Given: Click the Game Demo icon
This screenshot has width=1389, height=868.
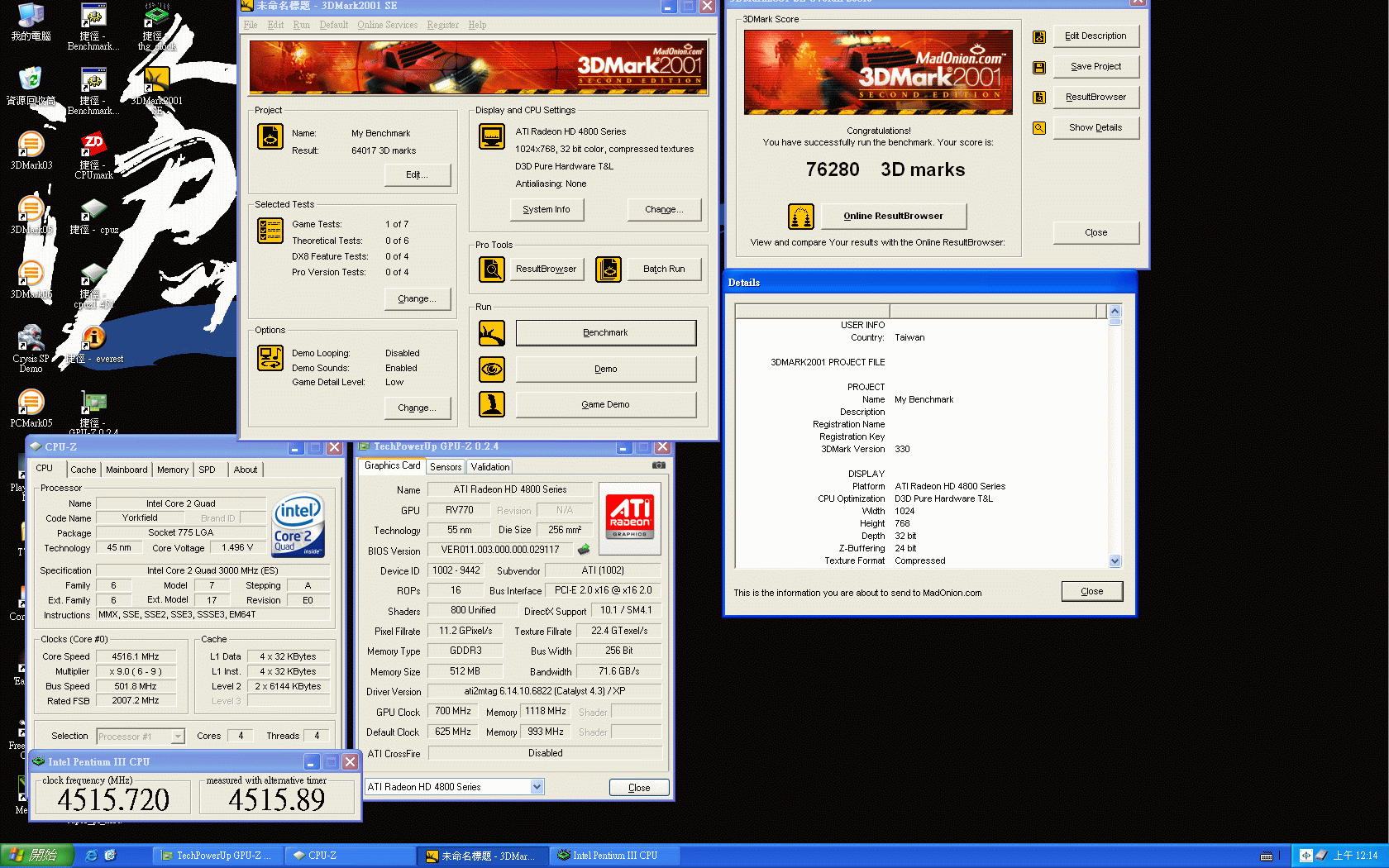Looking at the screenshot, I should (492, 404).
